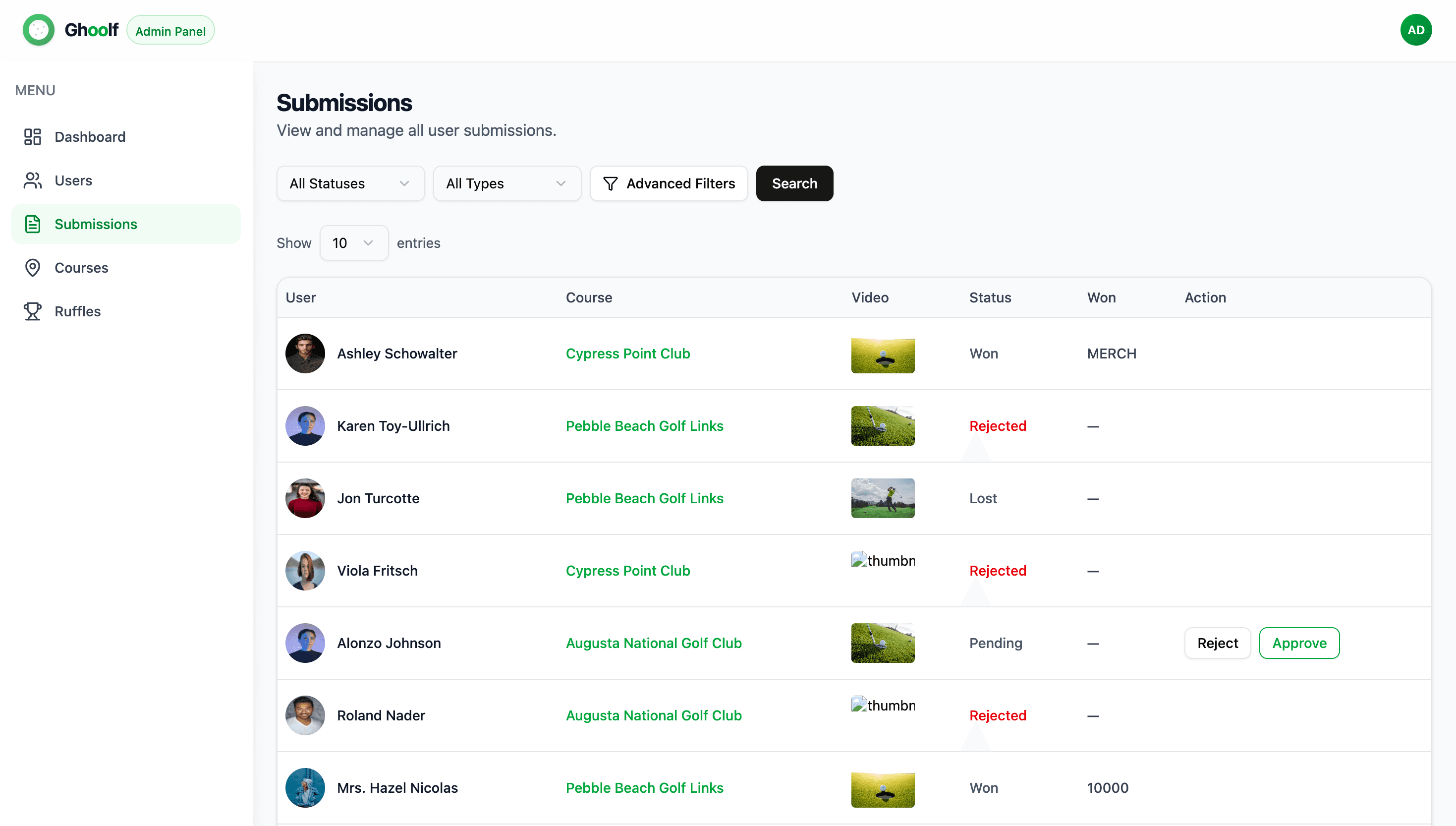The height and width of the screenshot is (826, 1456).
Task: Open Jon Turcotte's Pebble Beach Golf Links link
Action: click(645, 498)
